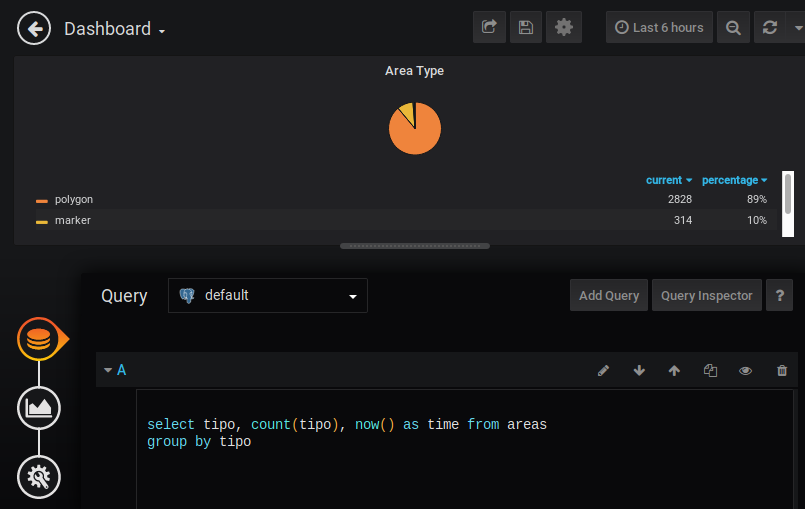
Task: Toggle visibility of query A
Action: coord(745,370)
